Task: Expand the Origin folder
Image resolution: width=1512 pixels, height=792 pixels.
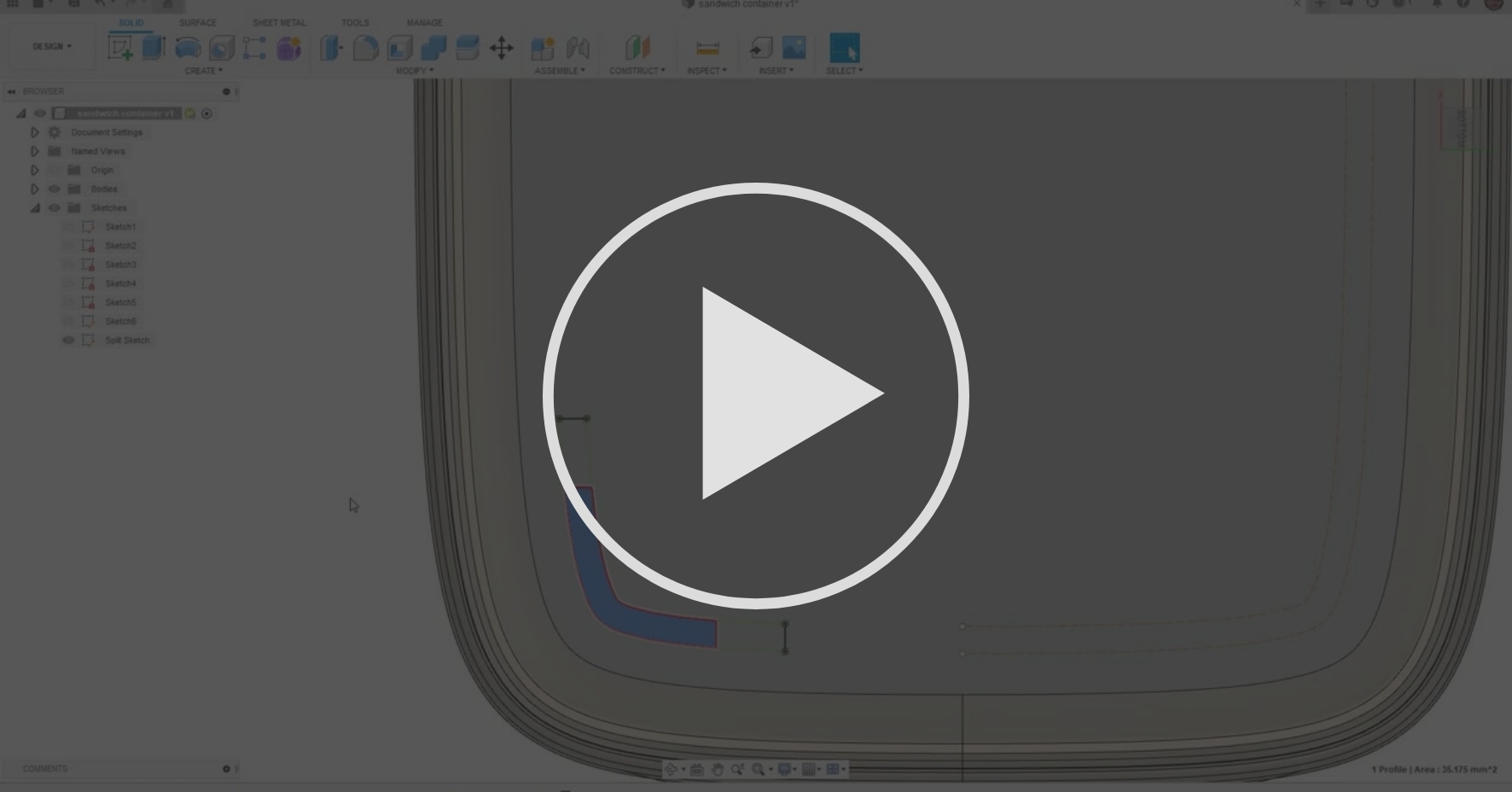Action: [34, 170]
